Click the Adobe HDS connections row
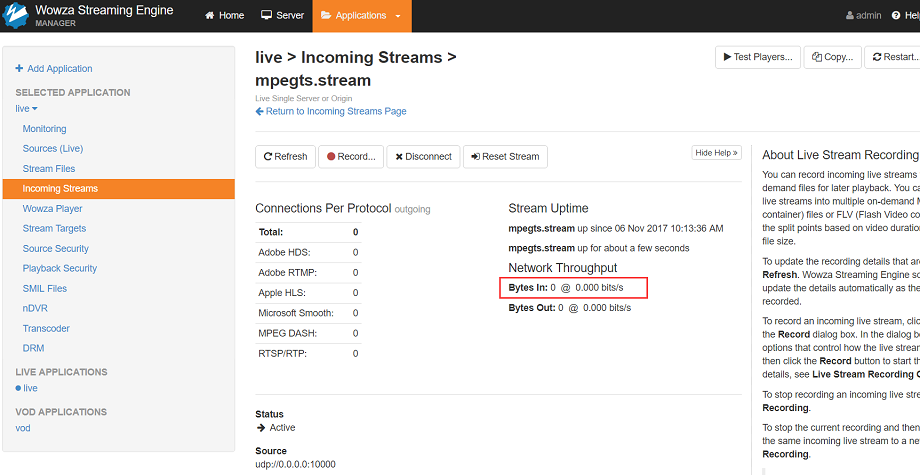Image resolution: width=920 pixels, height=475 pixels. (309, 252)
